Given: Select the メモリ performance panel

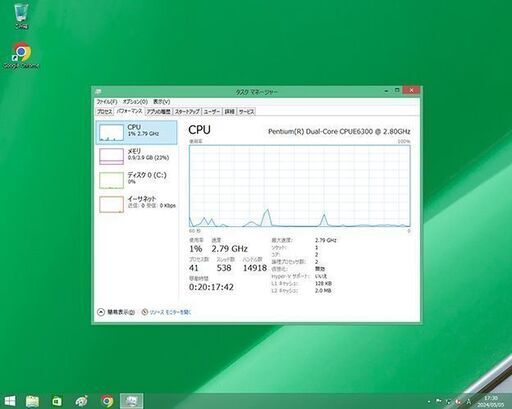Looking at the screenshot, I should click(x=136, y=156).
